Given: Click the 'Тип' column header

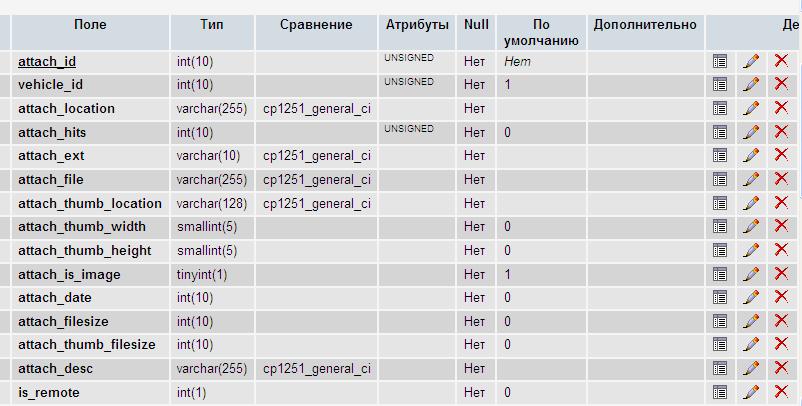Looking at the screenshot, I should (x=211, y=25).
